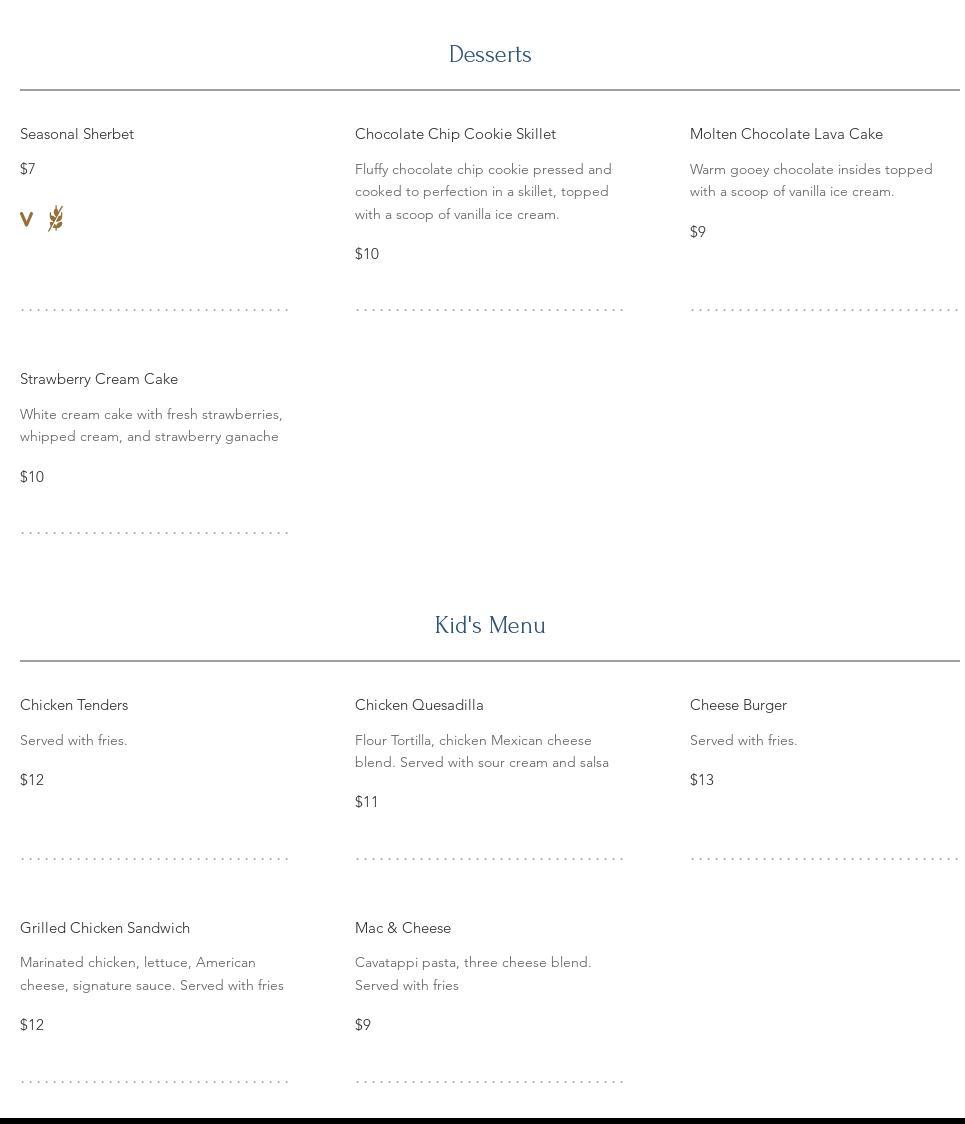Select the Desserts section heading
This screenshot has width=965, height=1124.
click(490, 55)
